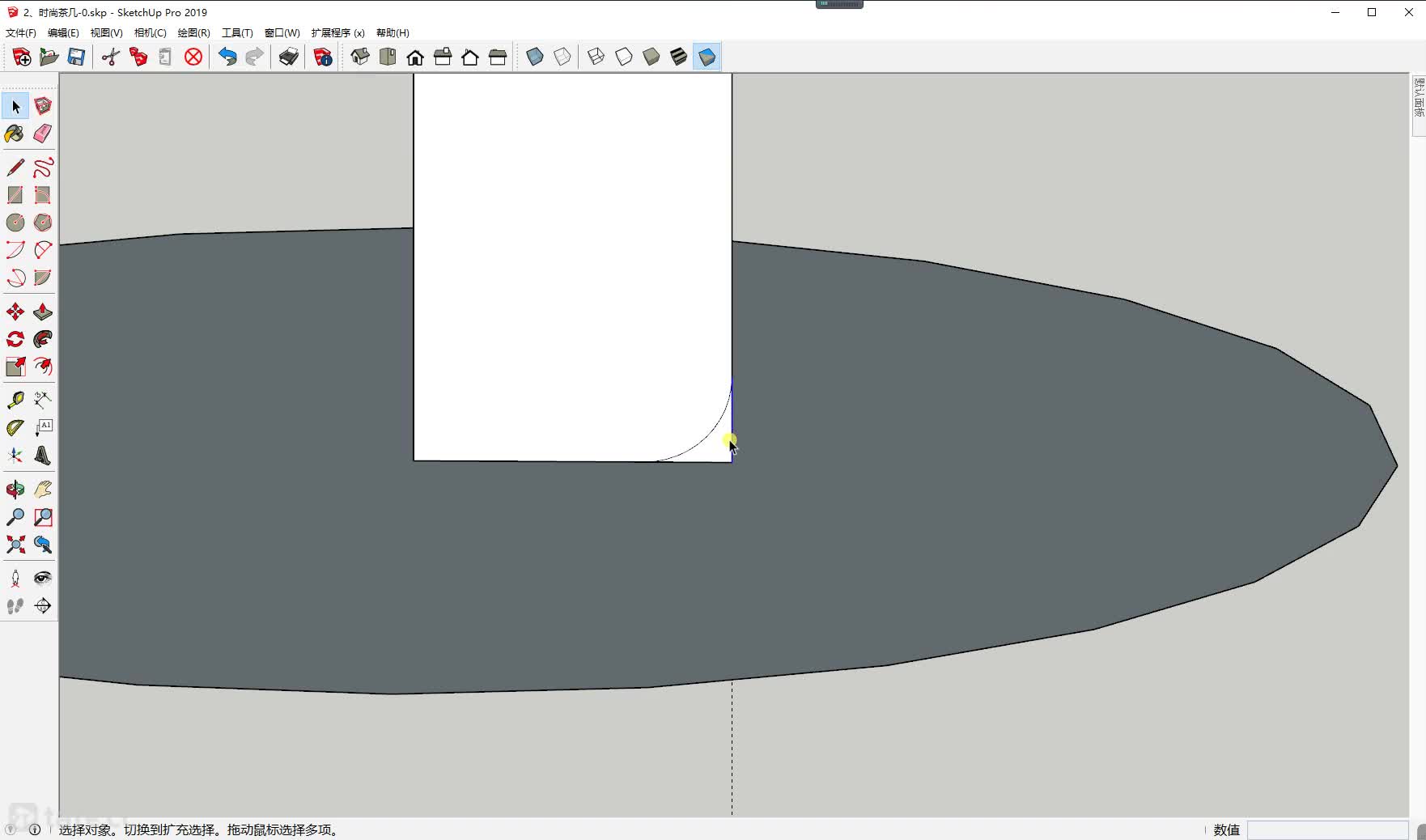The height and width of the screenshot is (840, 1426).
Task: Click Zoom Extents icon
Action: tap(15, 545)
